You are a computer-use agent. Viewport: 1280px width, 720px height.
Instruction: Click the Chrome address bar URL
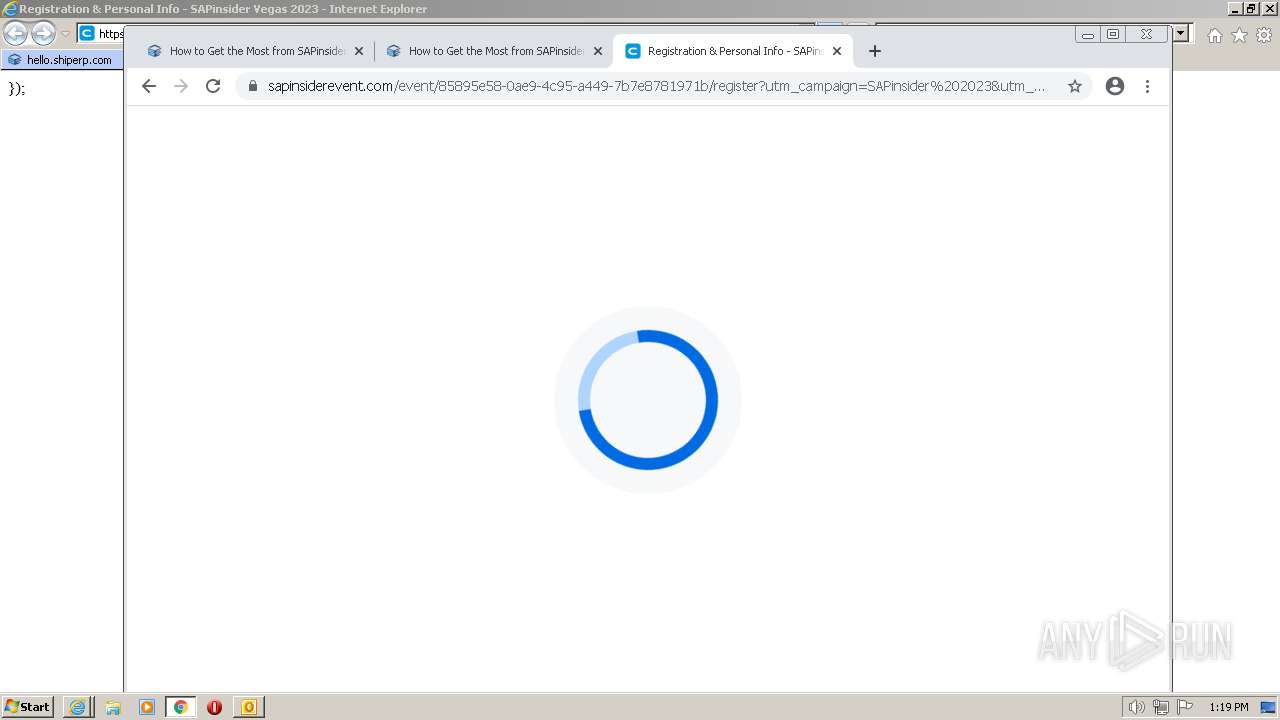tap(656, 86)
